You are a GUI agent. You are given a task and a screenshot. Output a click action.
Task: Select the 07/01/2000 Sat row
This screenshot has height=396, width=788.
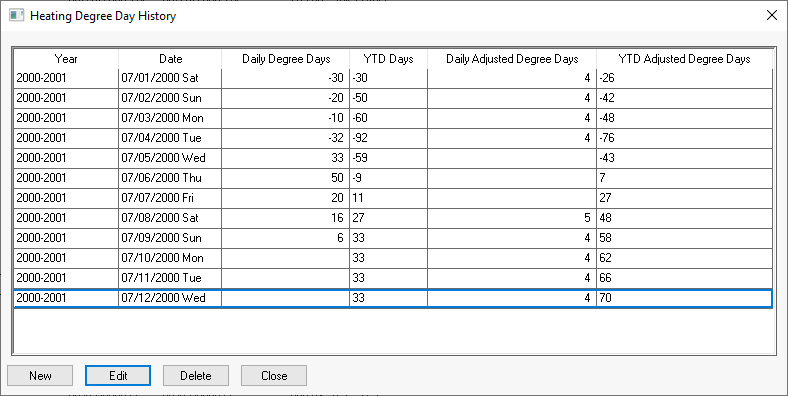[x=393, y=78]
